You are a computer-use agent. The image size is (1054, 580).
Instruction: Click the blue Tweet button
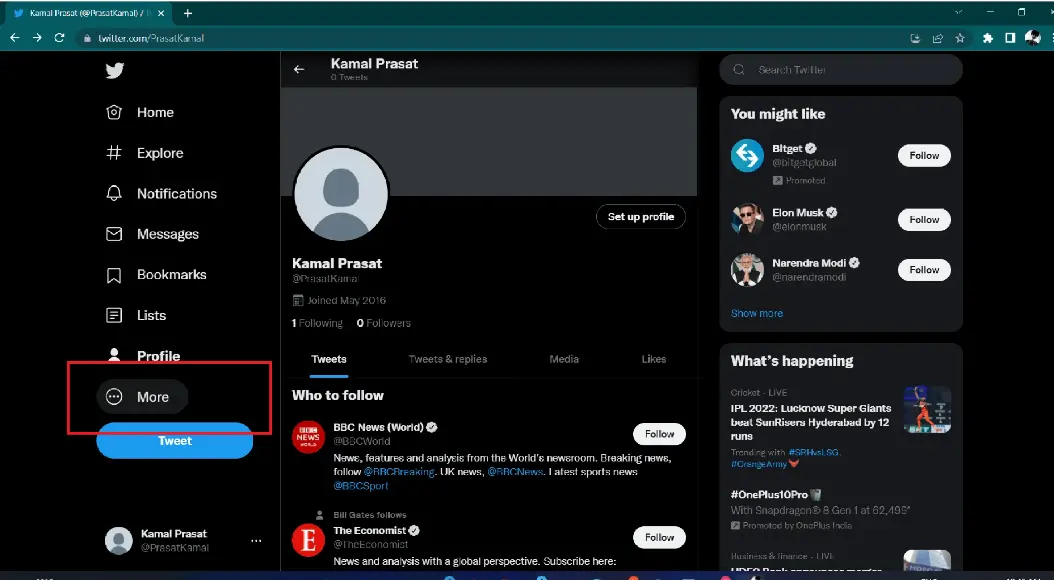click(175, 441)
